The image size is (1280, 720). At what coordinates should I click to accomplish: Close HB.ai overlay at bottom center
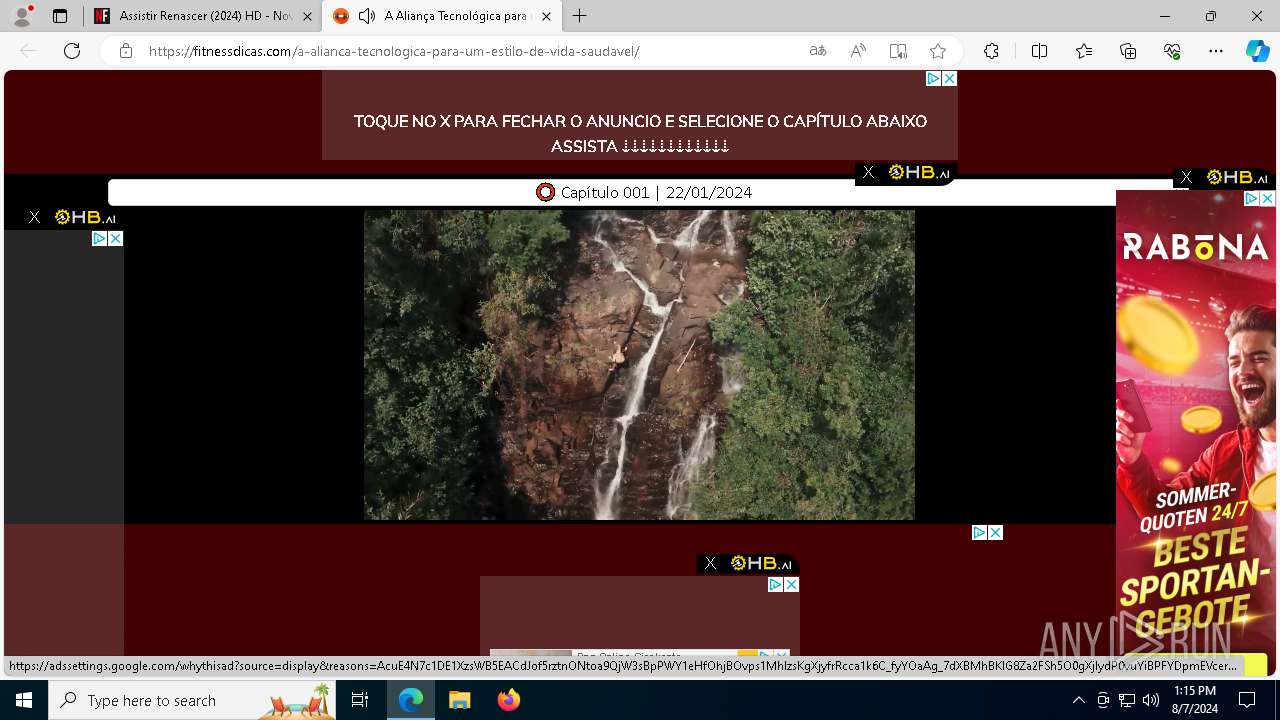pyautogui.click(x=710, y=563)
